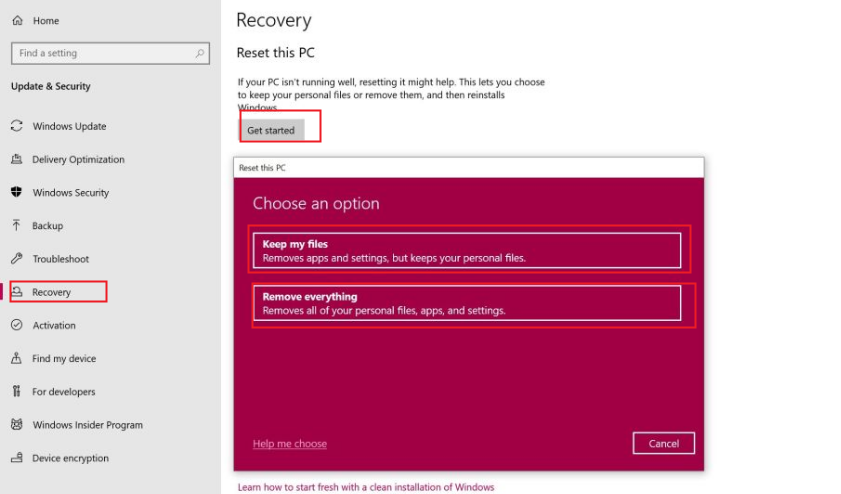
Task: Click the Delivery Optimization icon
Action: pos(16,159)
